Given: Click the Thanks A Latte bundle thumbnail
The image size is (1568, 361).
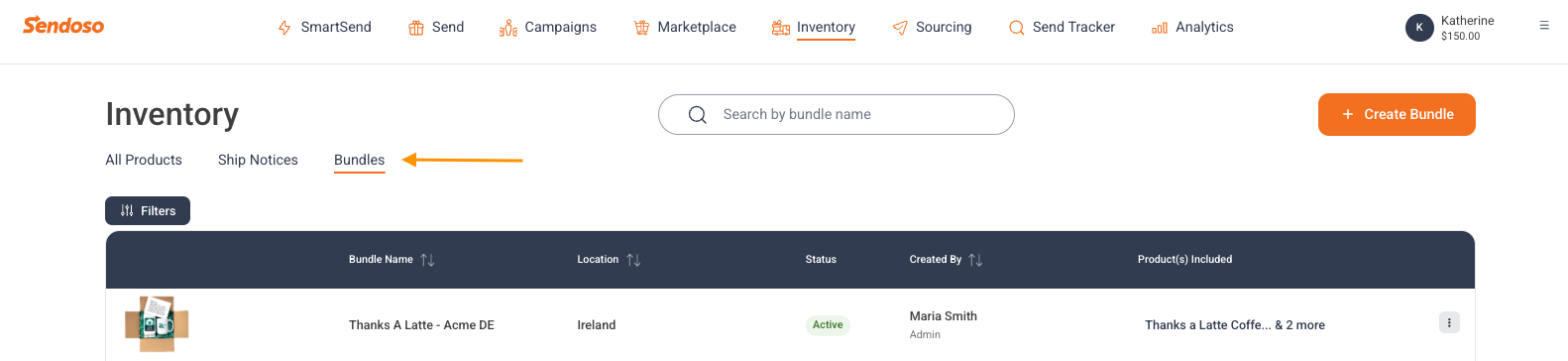Looking at the screenshot, I should click(157, 323).
